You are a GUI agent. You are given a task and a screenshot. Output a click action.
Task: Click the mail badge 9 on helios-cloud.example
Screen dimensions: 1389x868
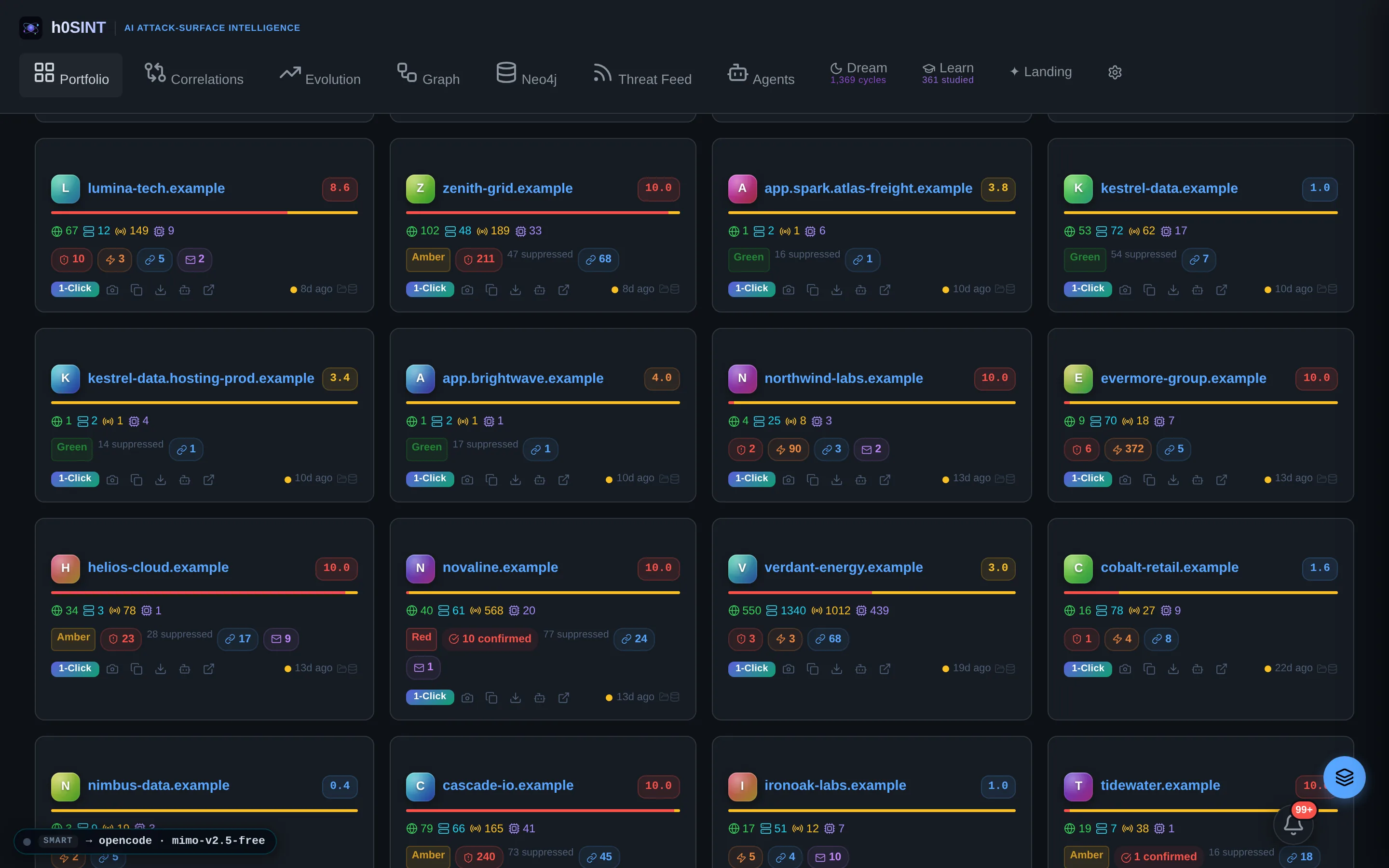coord(281,639)
